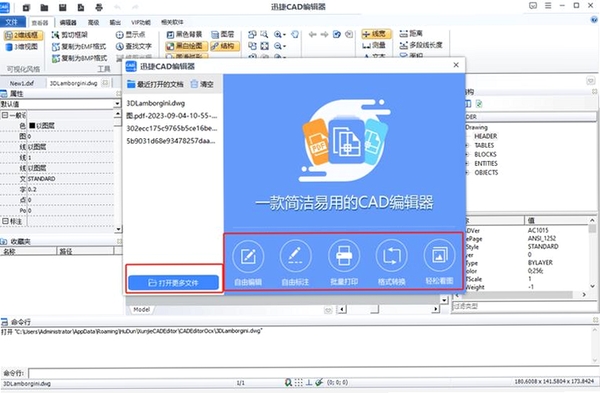Open the 默认值 properties dropdown

(x=117, y=104)
